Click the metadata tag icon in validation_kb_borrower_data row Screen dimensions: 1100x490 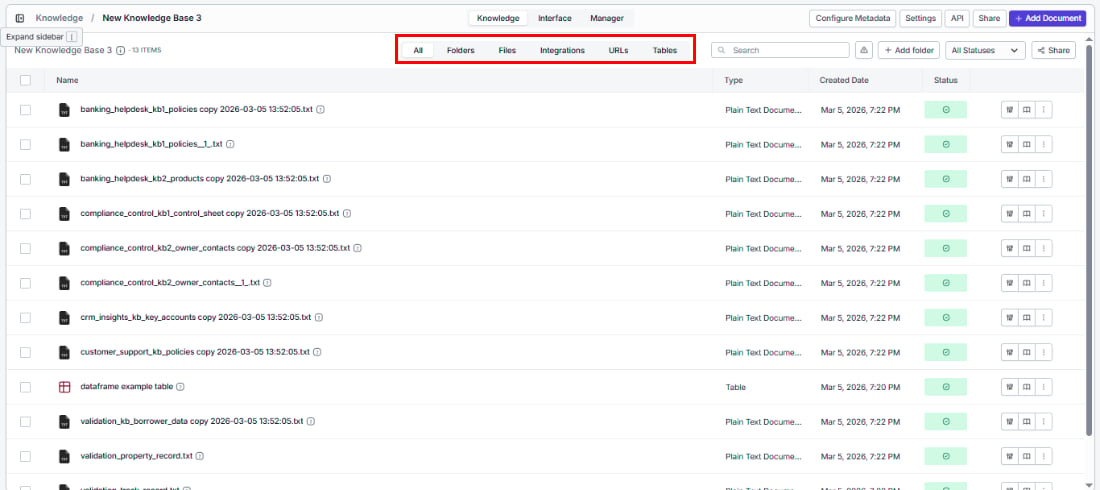1010,421
